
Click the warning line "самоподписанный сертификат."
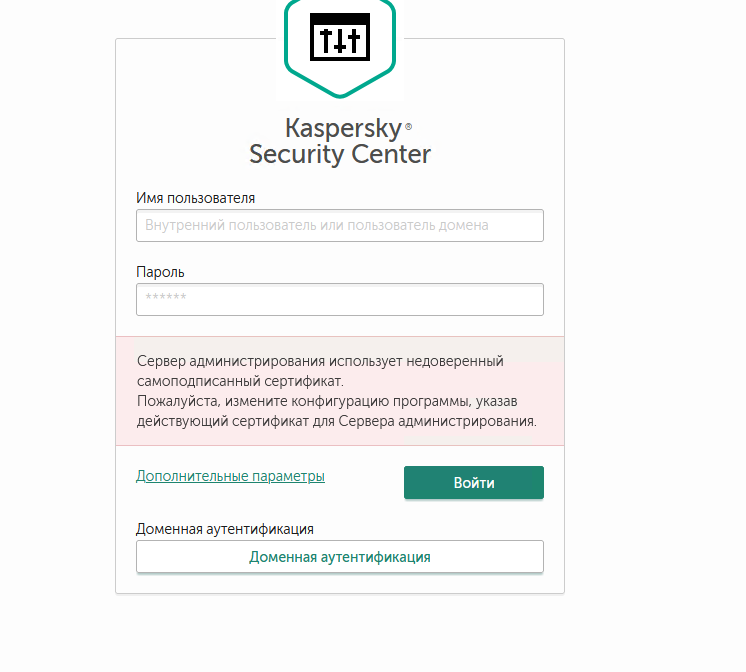click(x=240, y=381)
